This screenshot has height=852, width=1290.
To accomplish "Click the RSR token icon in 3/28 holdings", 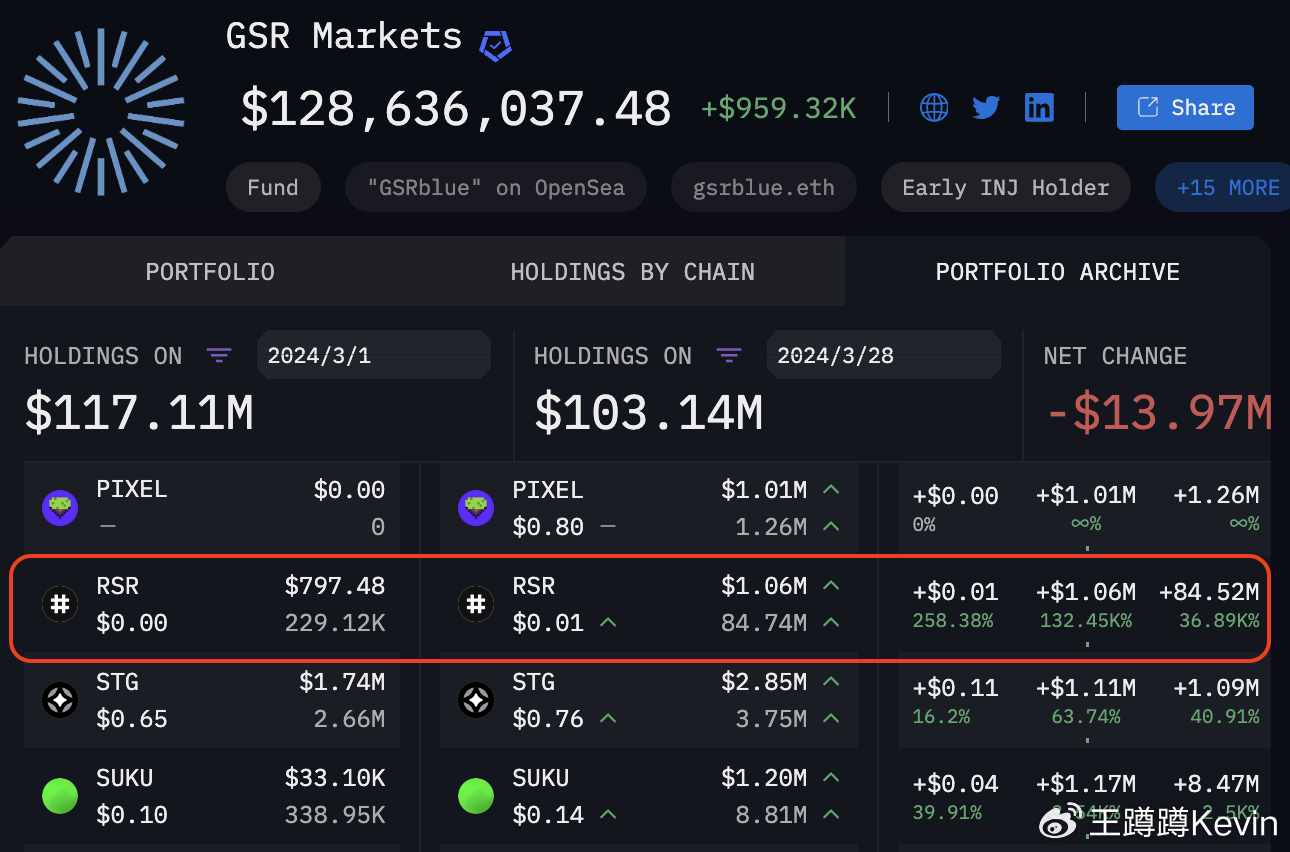I will click(x=476, y=604).
